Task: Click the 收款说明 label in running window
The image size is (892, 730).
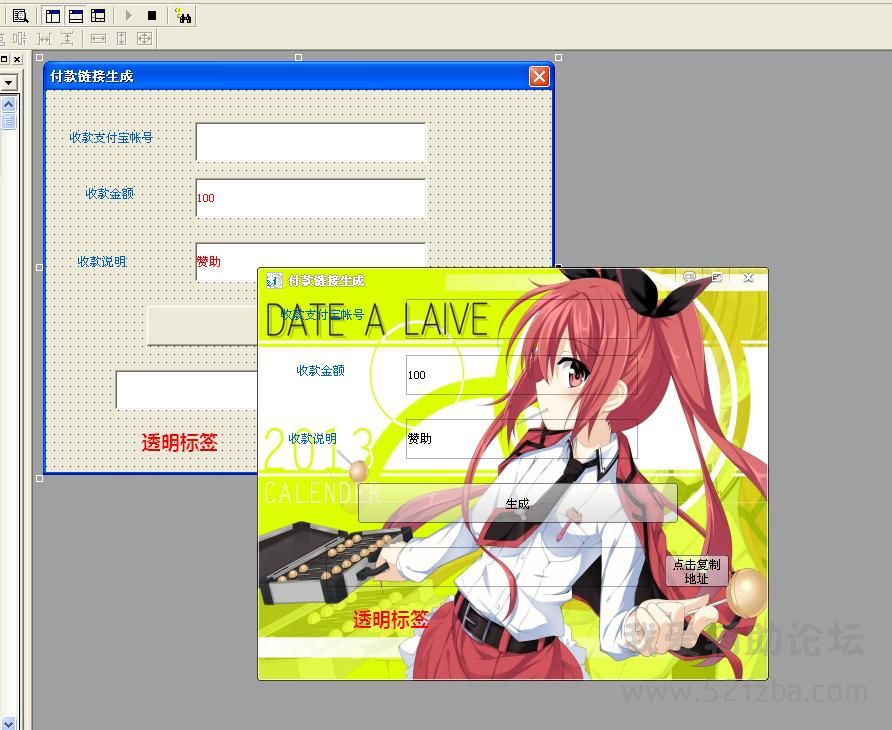Action: [x=312, y=439]
